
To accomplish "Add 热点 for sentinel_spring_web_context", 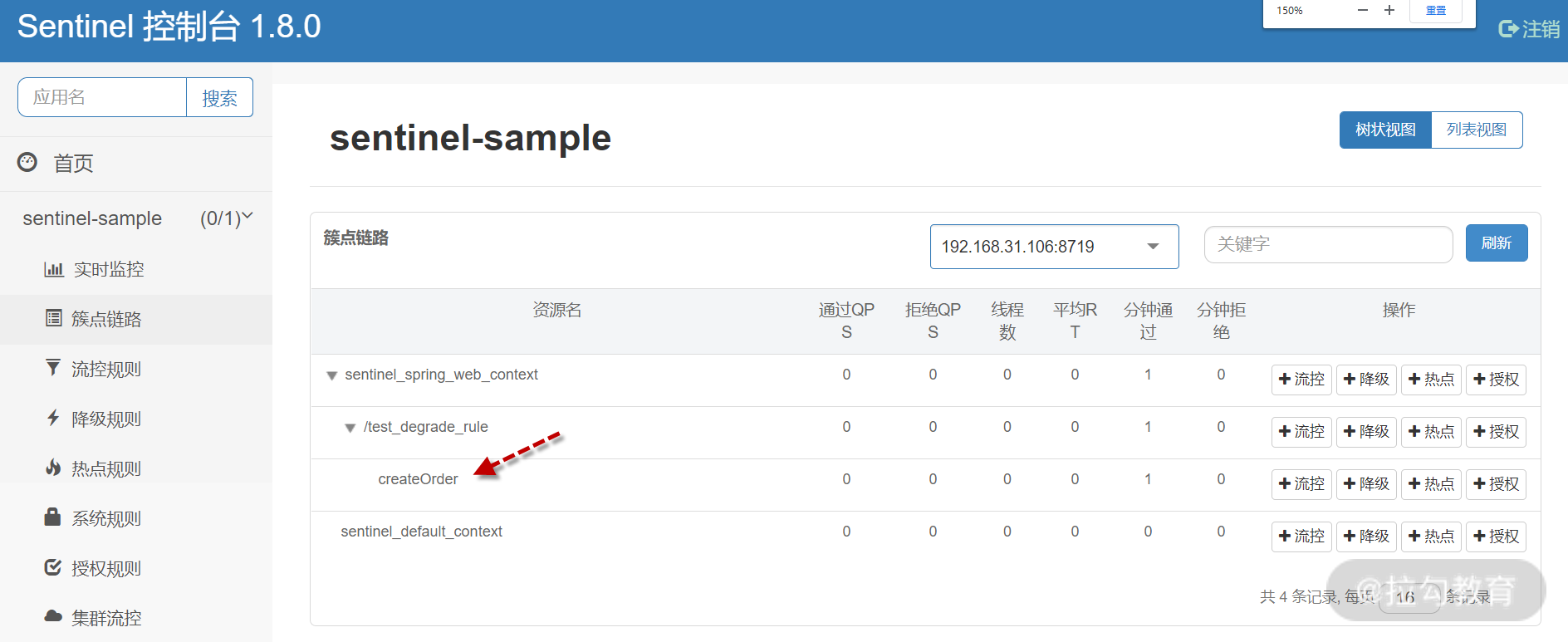I will click(1432, 380).
